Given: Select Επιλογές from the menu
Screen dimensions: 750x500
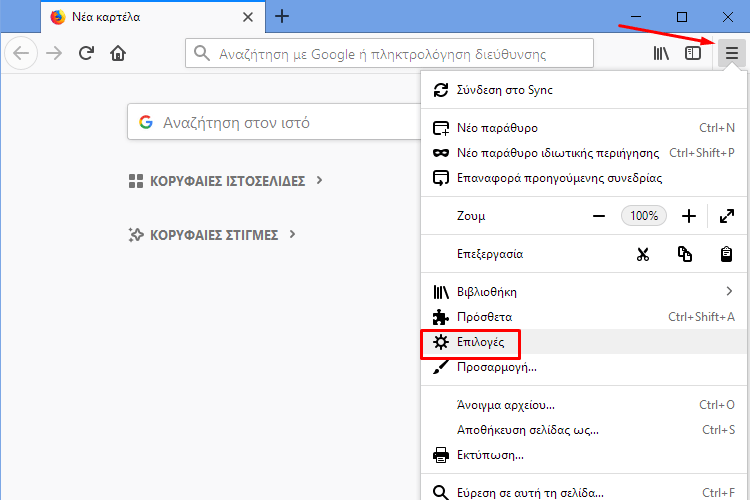Looking at the screenshot, I should [584, 342].
